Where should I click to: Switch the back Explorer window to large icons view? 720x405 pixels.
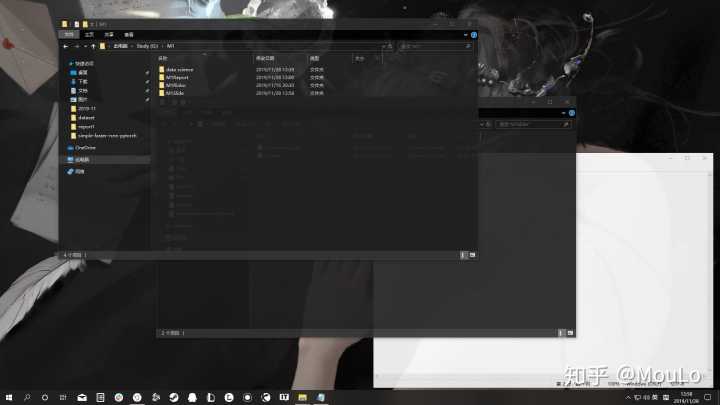(570, 333)
